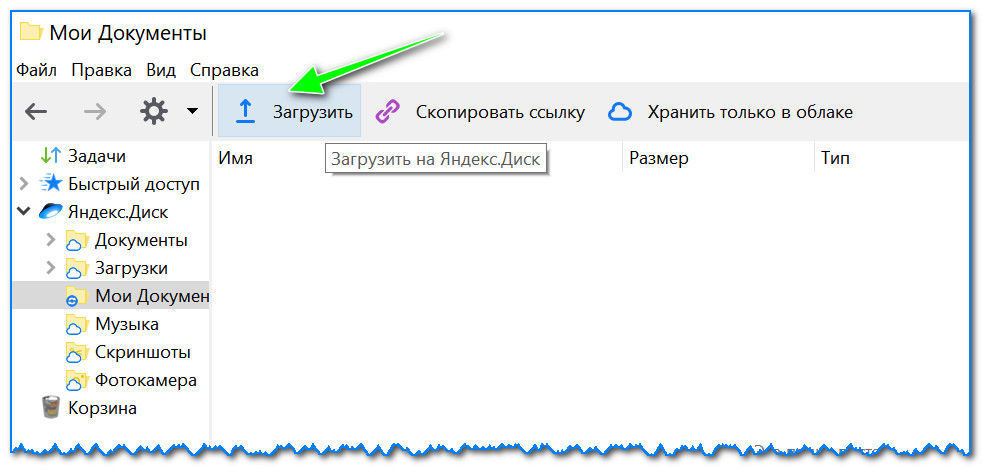
Task: Select Яндекс.Диск in the tree
Action: tap(118, 212)
